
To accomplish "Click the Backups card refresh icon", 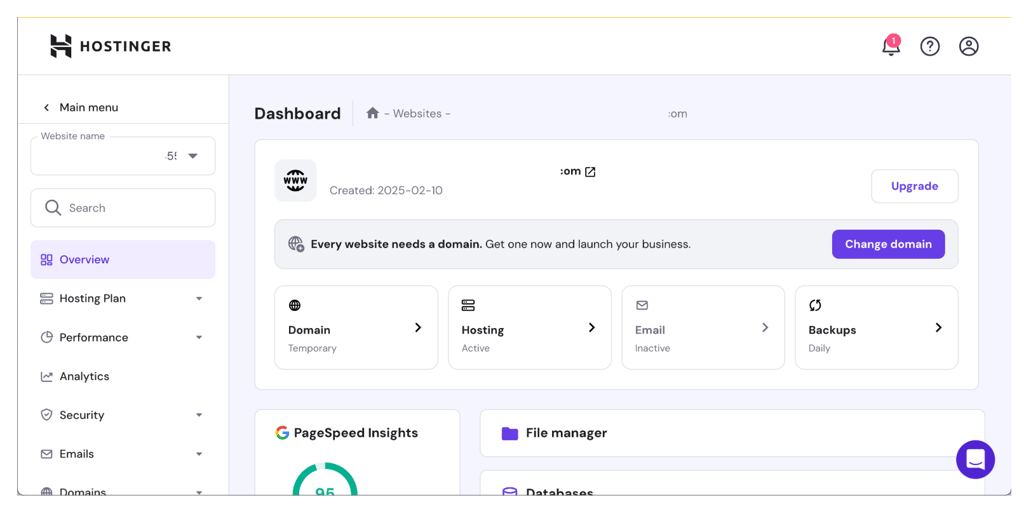I will pyautogui.click(x=815, y=305).
